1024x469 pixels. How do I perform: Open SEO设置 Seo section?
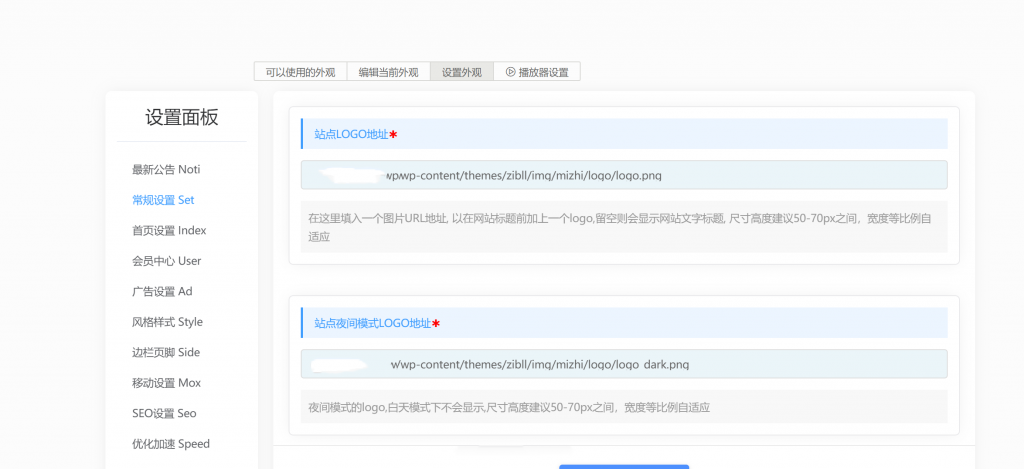point(164,413)
